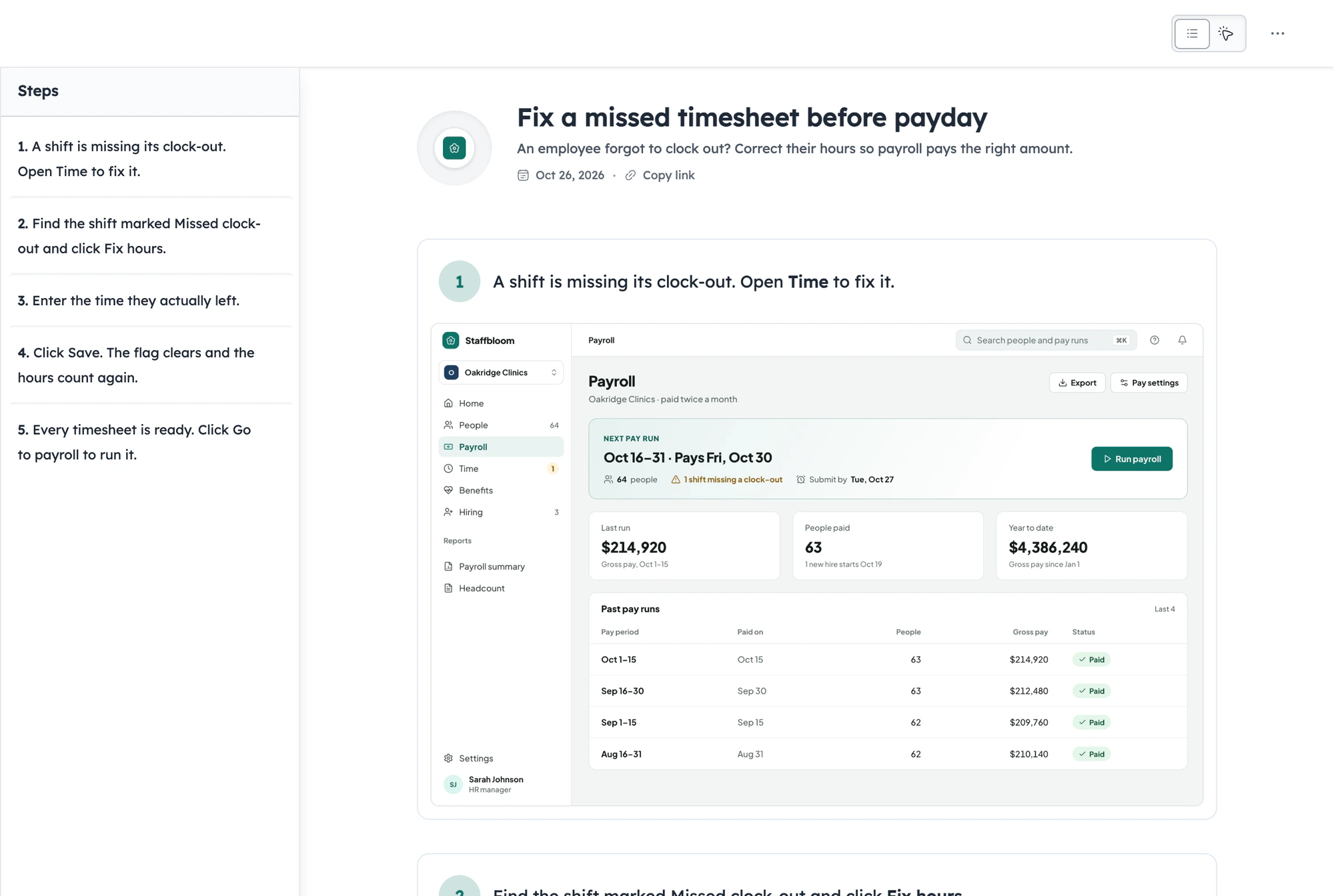Open the Payroll summary report
This screenshot has height=896, width=1334.
501,567
